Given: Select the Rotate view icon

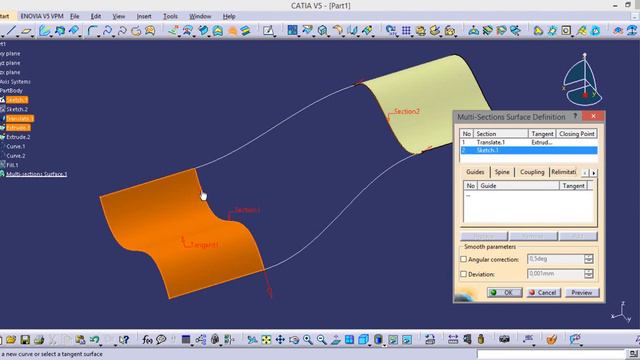Looking at the screenshot, I should click(x=294, y=340).
